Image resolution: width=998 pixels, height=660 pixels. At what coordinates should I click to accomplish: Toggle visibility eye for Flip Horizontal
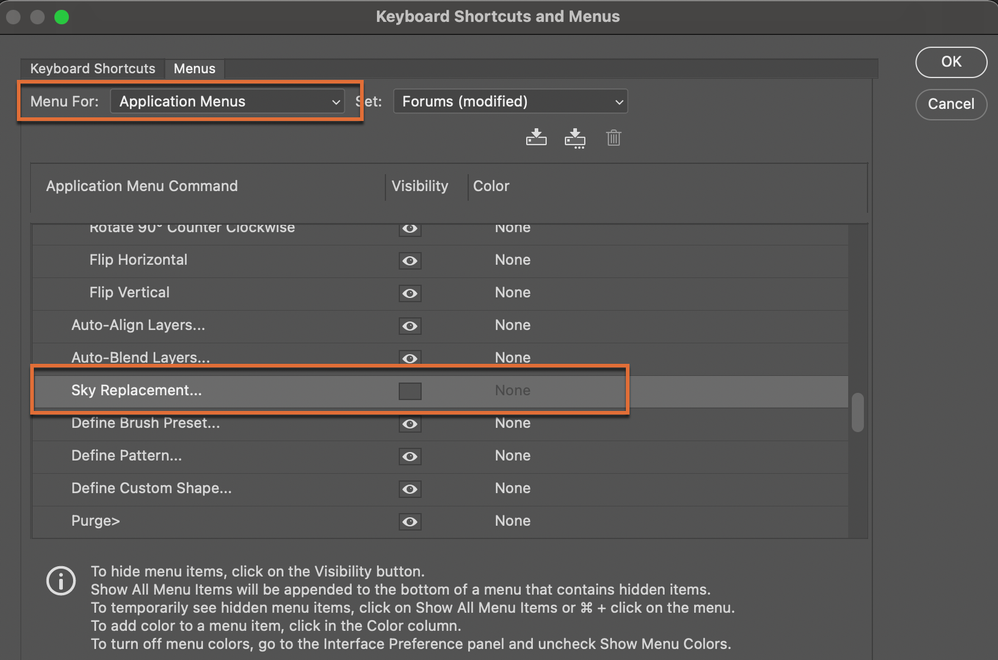410,260
